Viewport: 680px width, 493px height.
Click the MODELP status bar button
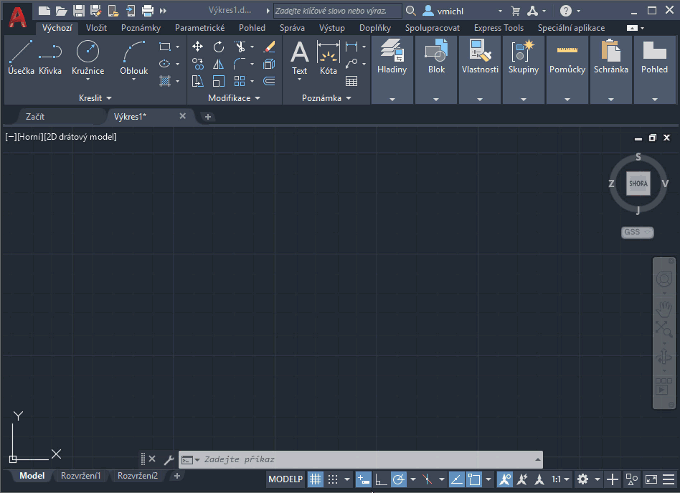pos(285,480)
